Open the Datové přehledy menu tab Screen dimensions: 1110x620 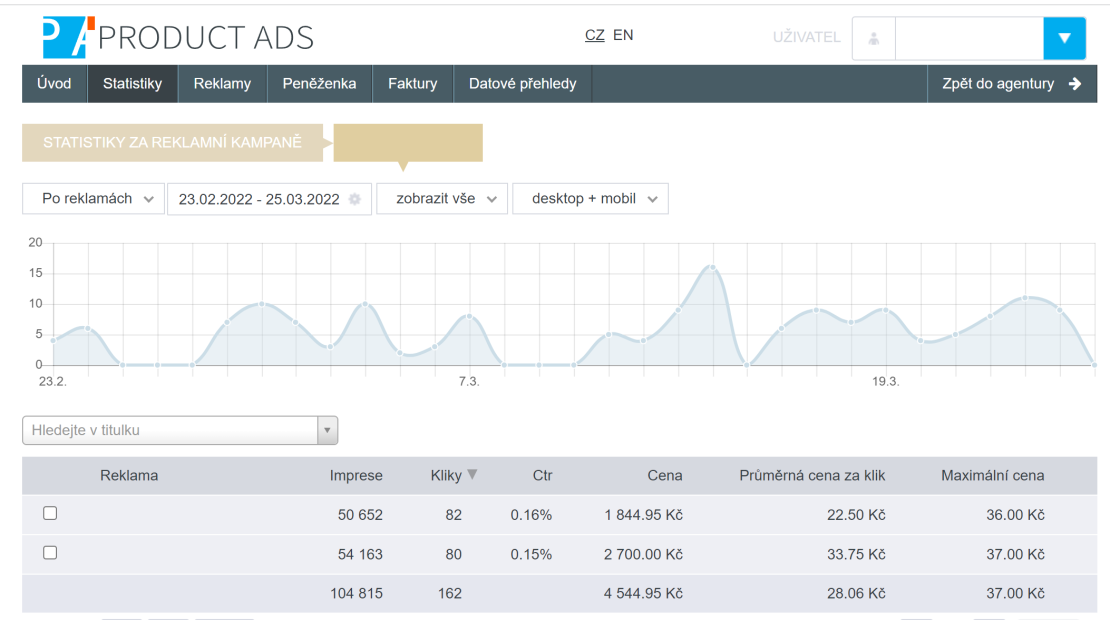(522, 84)
